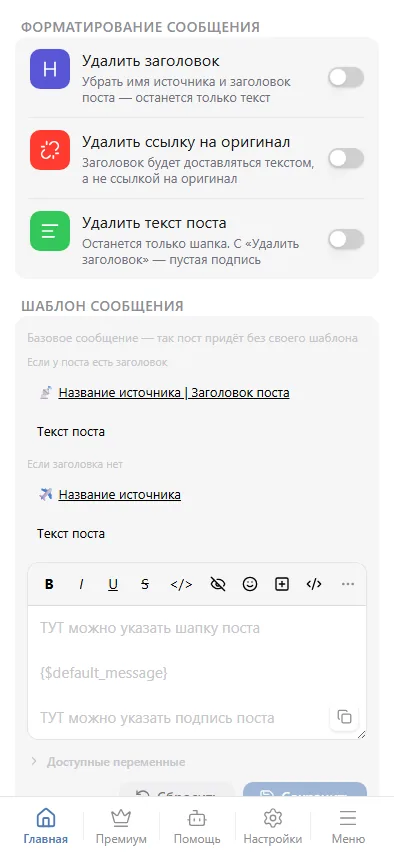This screenshot has width=394, height=852.
Task: Apply underline formatting in editor toolbar
Action: pos(113,584)
